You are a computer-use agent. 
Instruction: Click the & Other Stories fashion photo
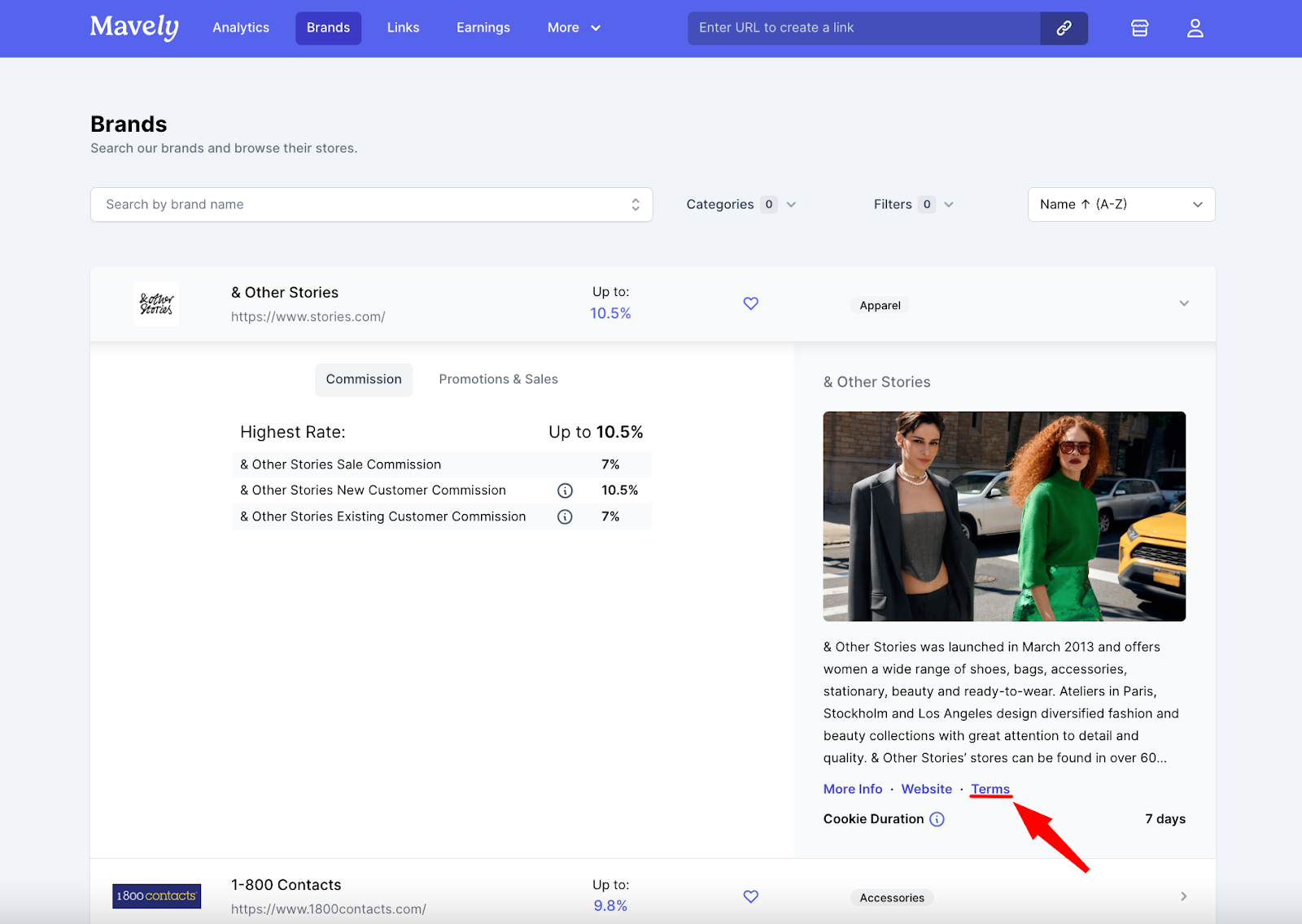click(1004, 516)
